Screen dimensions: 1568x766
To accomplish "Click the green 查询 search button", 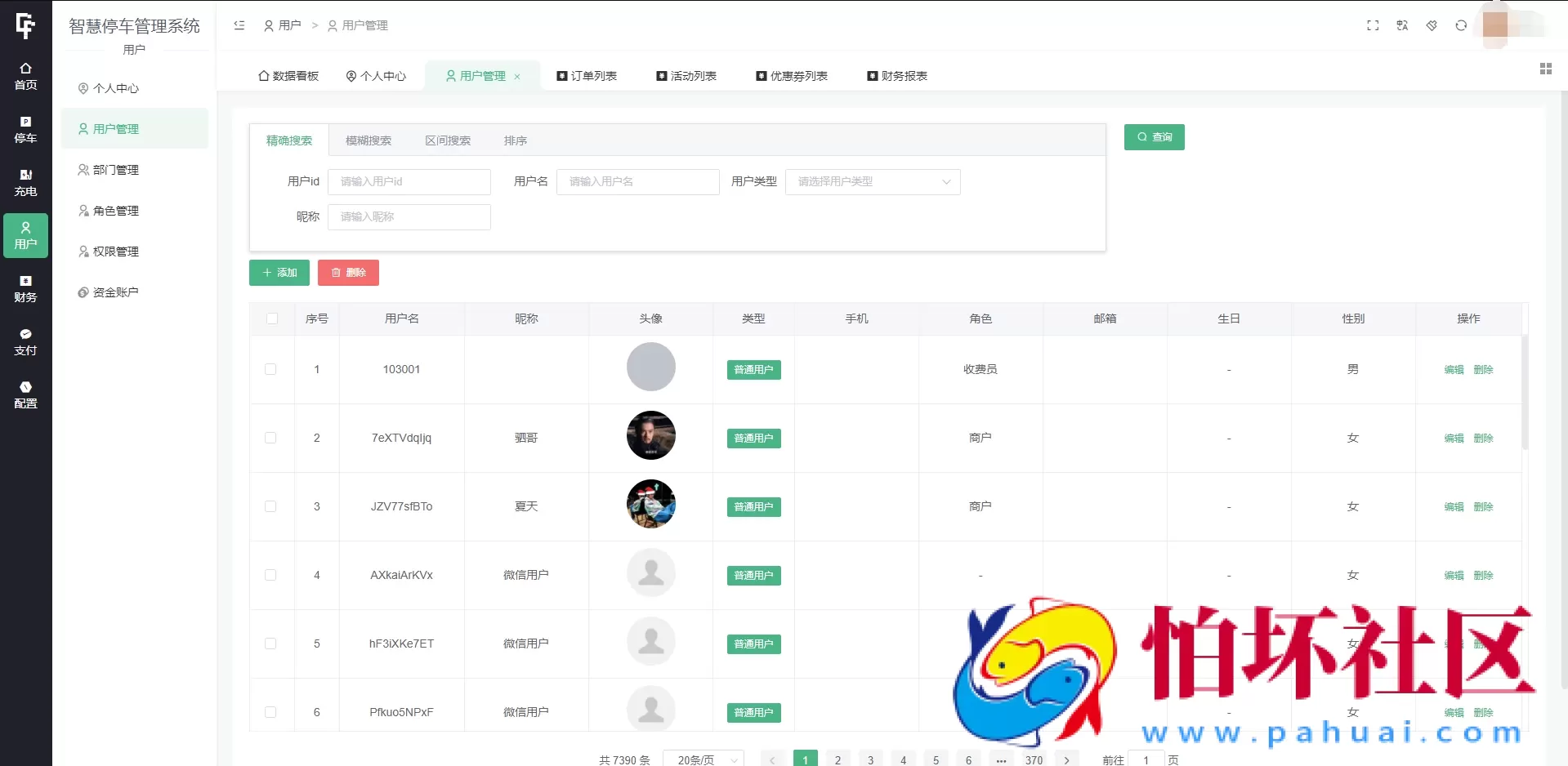I will (x=1154, y=136).
